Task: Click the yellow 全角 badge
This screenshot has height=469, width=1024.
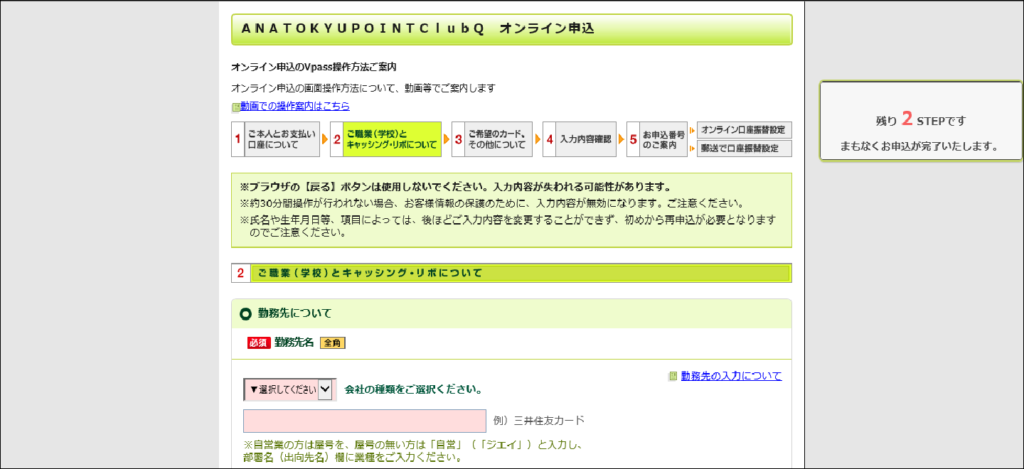Action: [x=332, y=342]
